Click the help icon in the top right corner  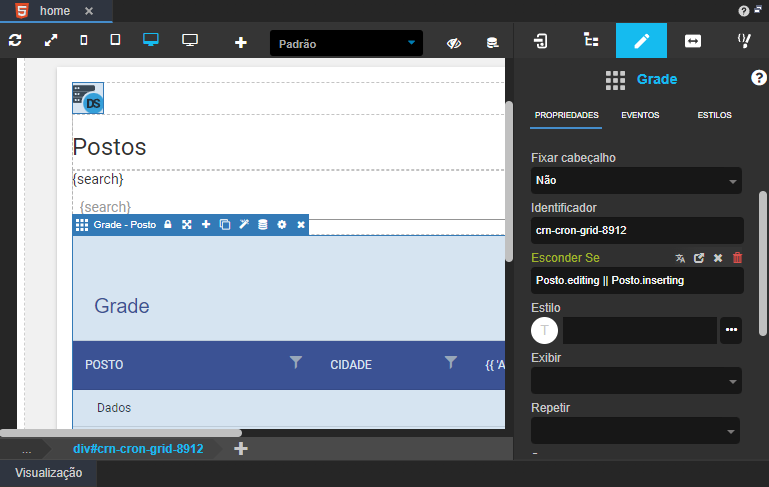pyautogui.click(x=743, y=11)
